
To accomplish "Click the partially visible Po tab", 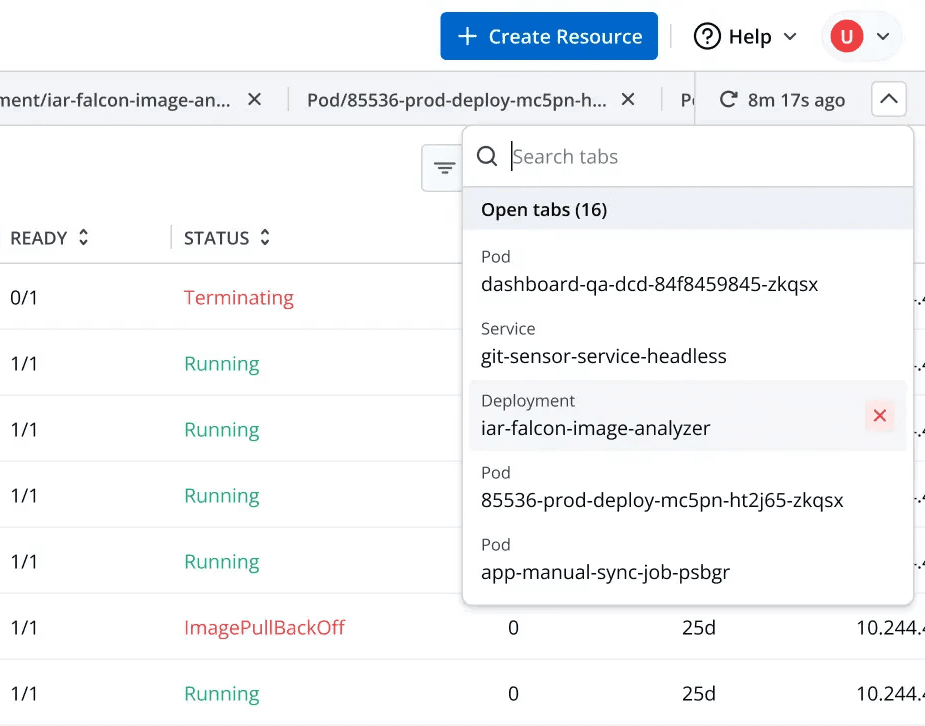I will click(x=687, y=100).
